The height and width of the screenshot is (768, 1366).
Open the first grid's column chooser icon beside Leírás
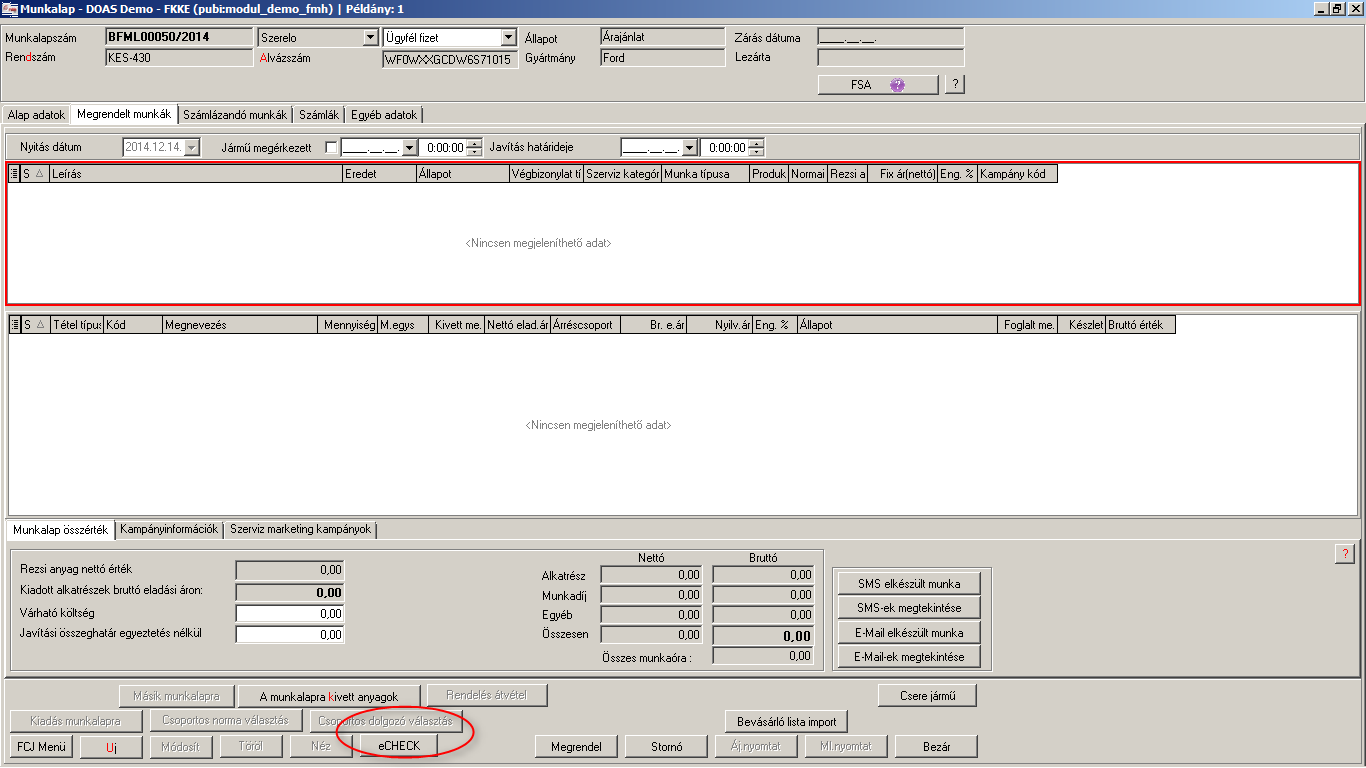click(14, 173)
